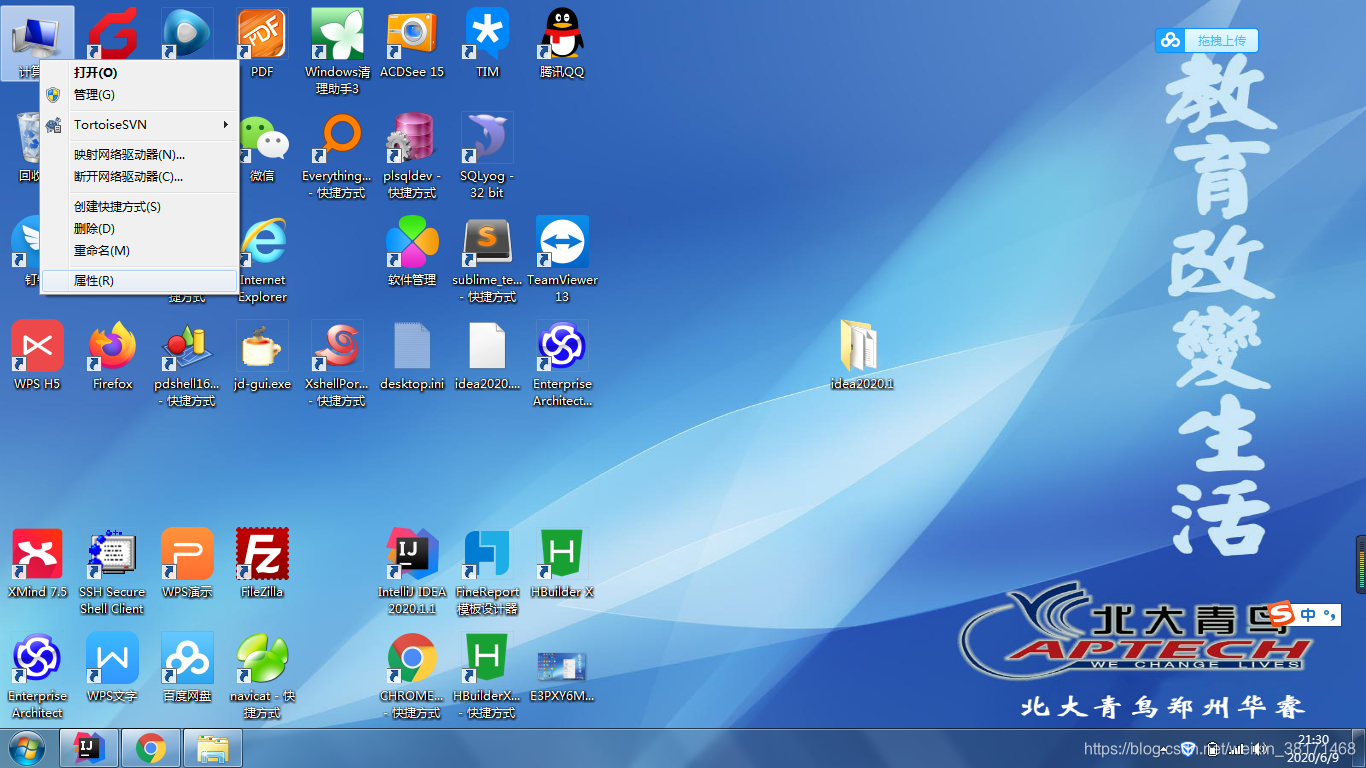The height and width of the screenshot is (768, 1366).
Task: Select the WPS文字 desktop icon
Action: (112, 659)
